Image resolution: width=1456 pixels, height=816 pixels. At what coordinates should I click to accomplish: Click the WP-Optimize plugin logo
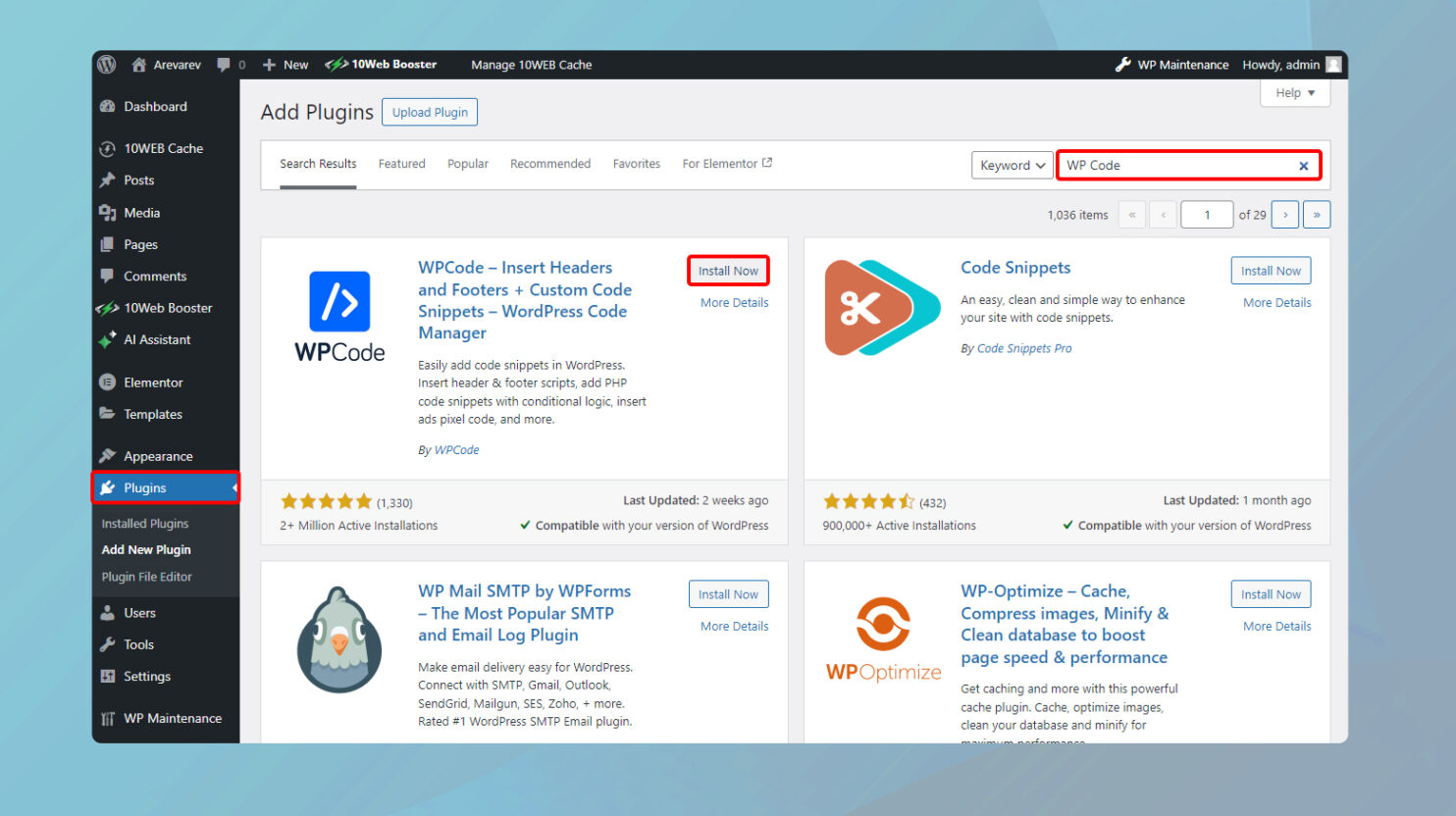883,639
